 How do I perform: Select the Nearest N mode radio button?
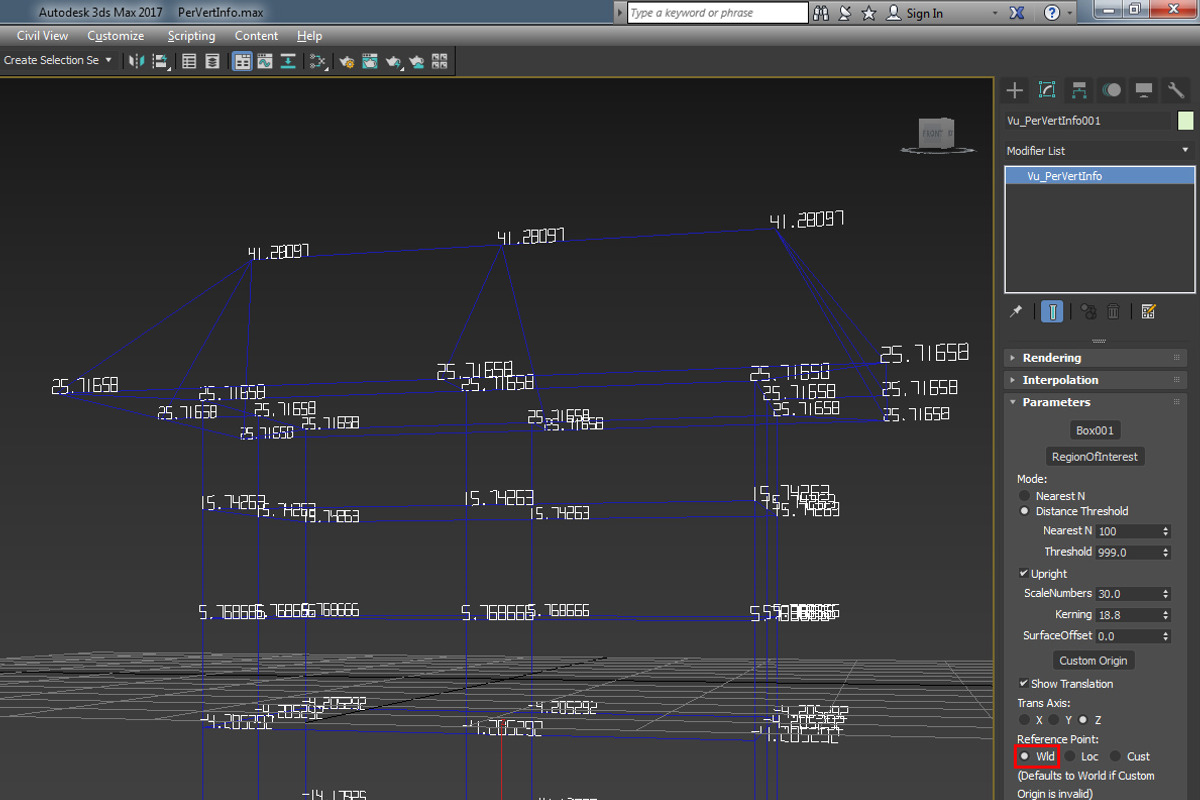(x=1024, y=496)
